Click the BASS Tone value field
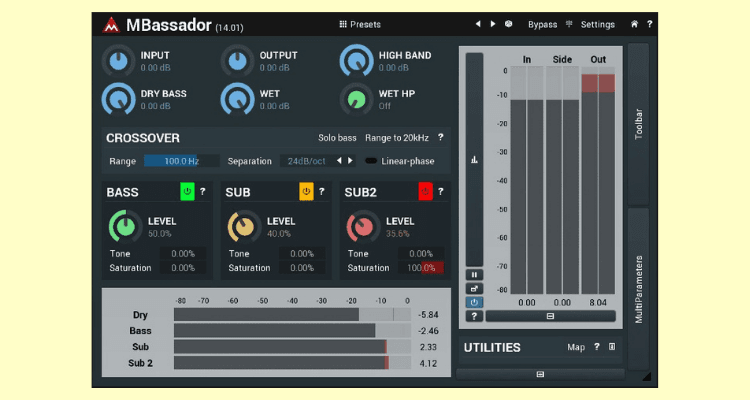Image resolution: width=750 pixels, height=400 pixels. tap(183, 254)
